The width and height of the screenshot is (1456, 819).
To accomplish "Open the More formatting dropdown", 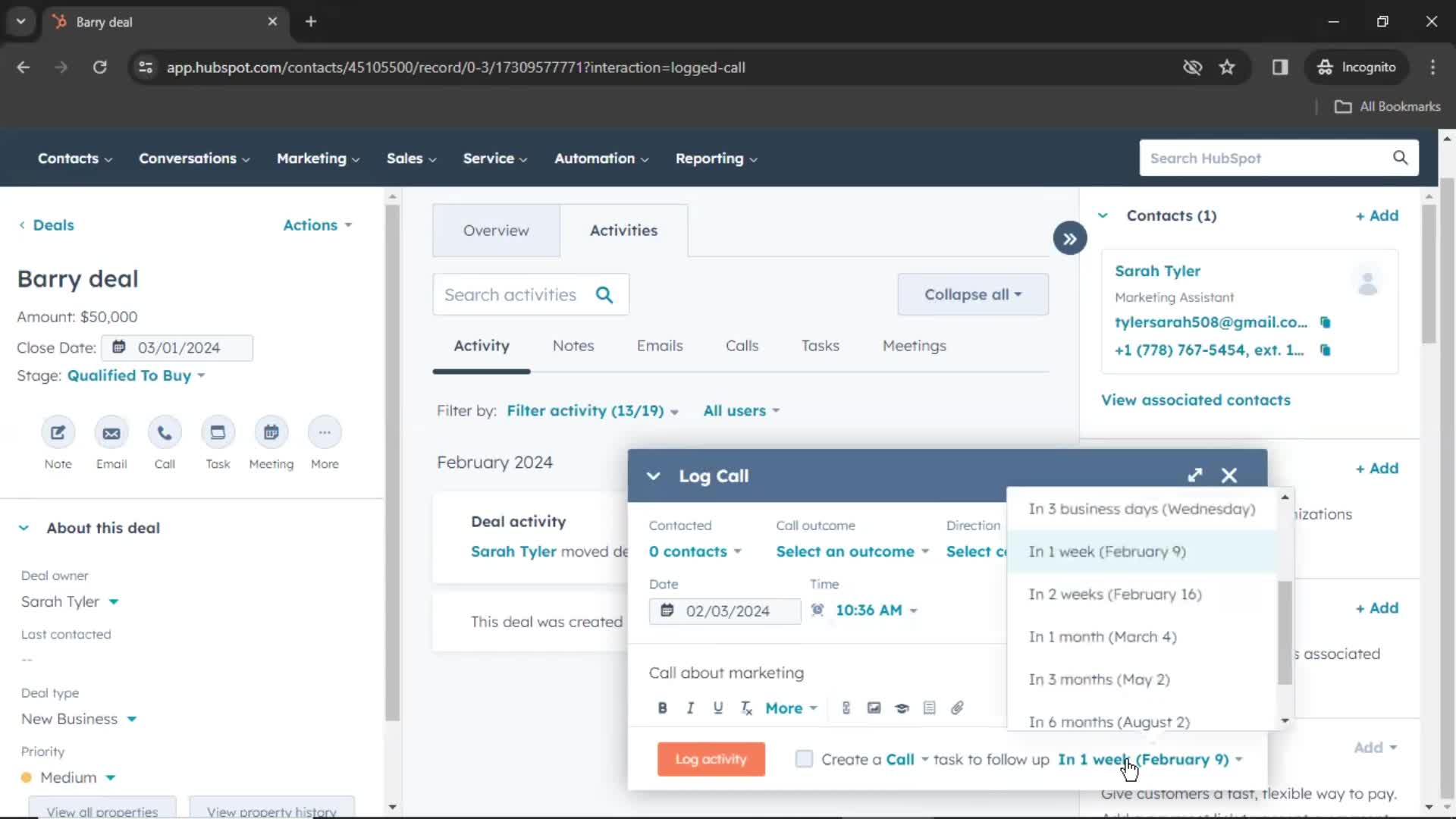I will (x=791, y=708).
